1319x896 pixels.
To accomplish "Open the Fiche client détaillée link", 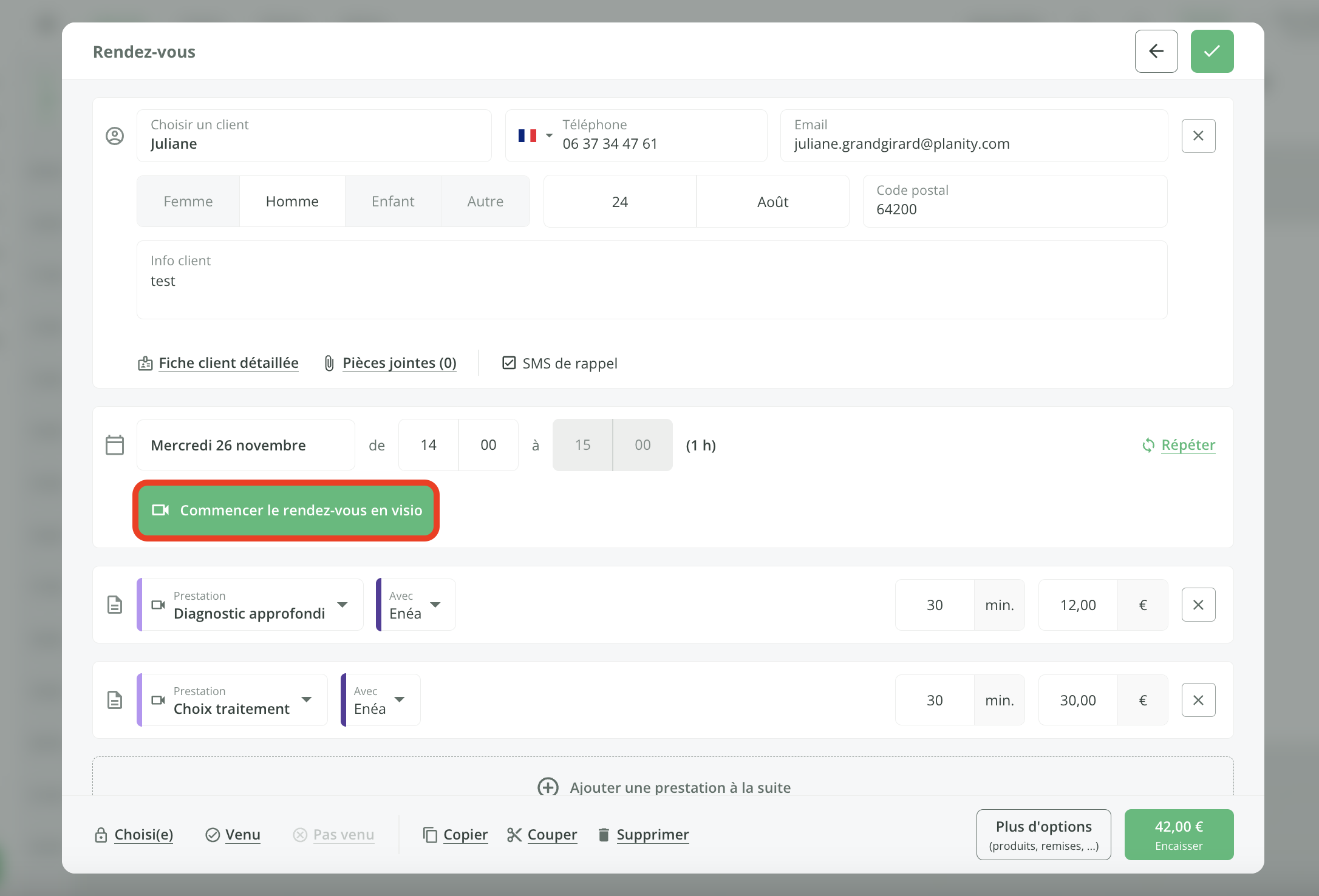I will [x=228, y=363].
